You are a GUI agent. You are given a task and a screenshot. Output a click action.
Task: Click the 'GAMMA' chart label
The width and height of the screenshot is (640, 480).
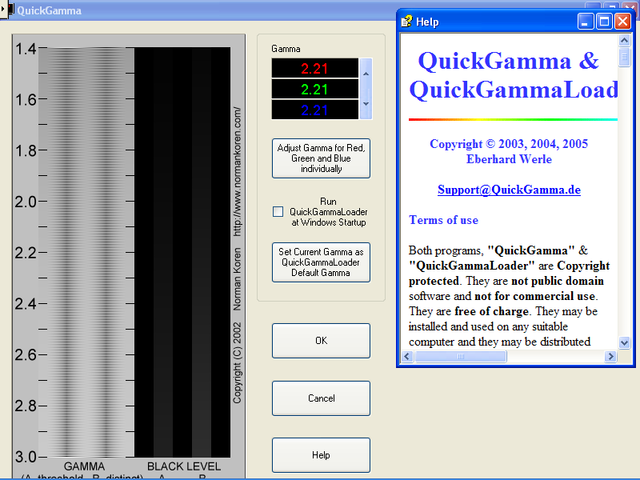(84, 466)
